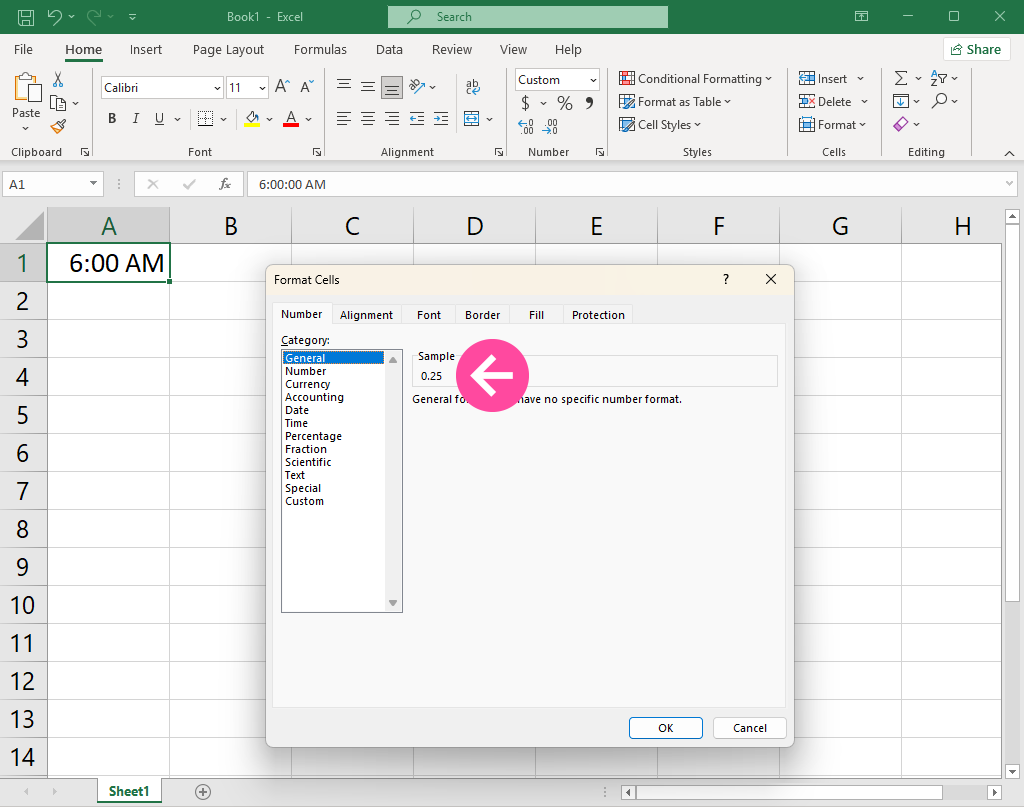This screenshot has height=807, width=1024.
Task: Toggle Bold formatting
Action: [x=112, y=119]
